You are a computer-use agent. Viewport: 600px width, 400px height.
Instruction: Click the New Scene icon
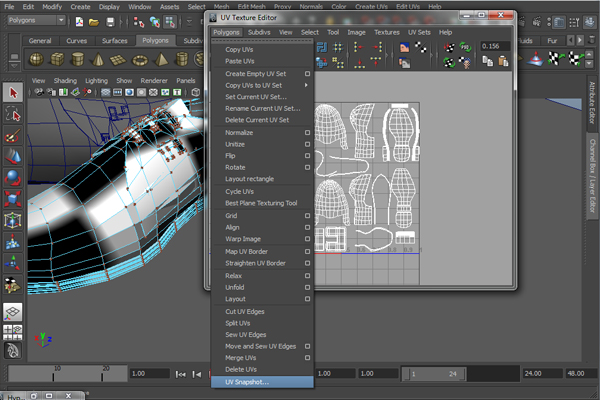pyautogui.click(x=79, y=22)
